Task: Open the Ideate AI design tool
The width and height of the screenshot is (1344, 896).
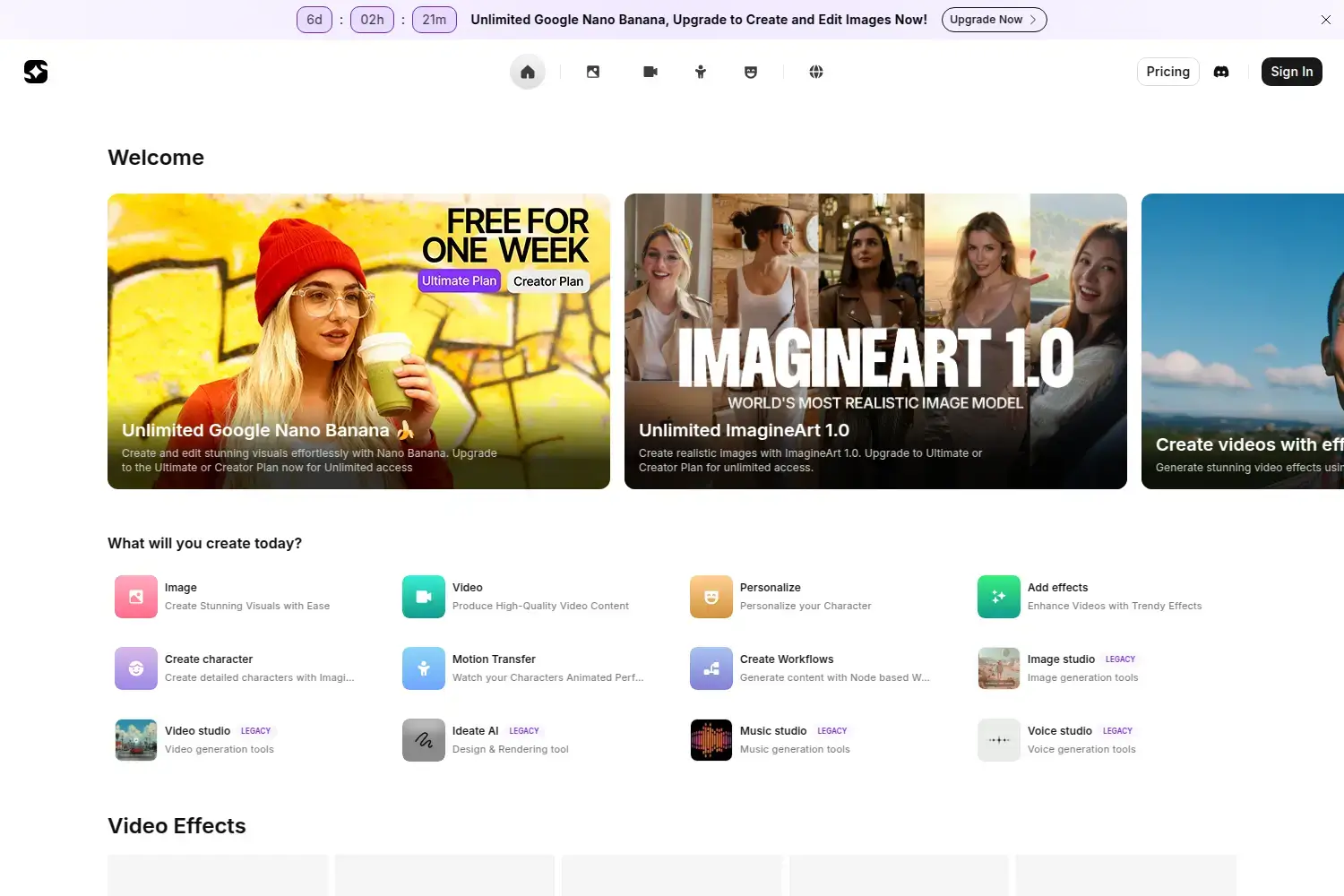Action: [x=423, y=739]
